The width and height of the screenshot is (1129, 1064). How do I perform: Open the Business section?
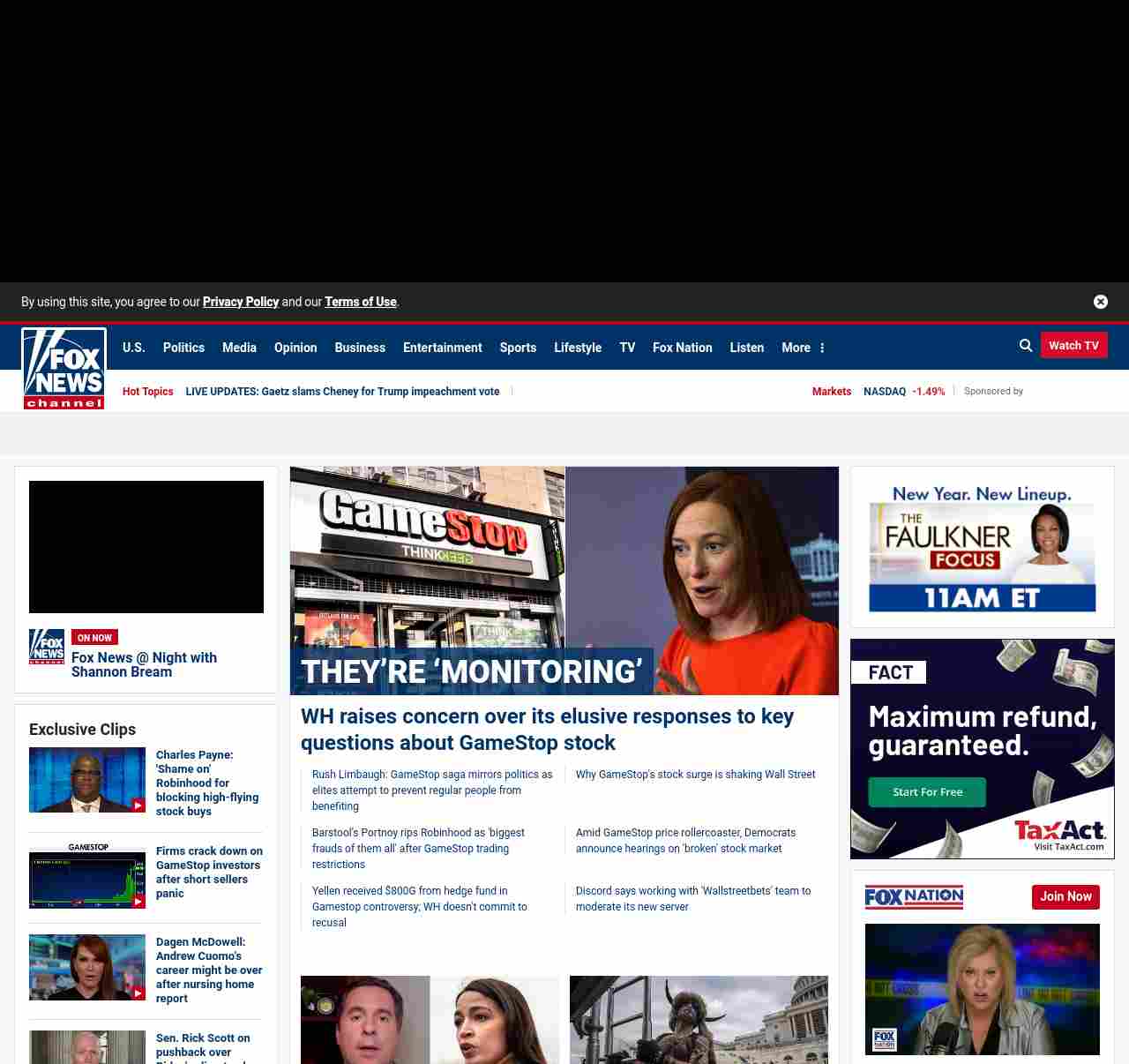360,348
